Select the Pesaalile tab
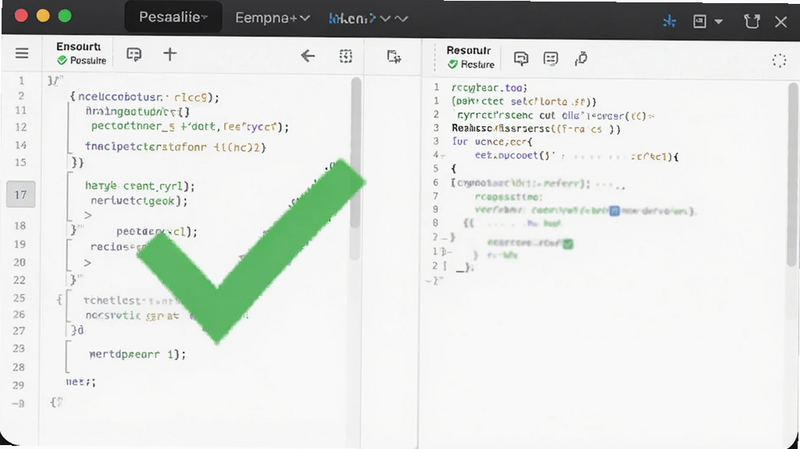800x449 pixels. click(173, 17)
